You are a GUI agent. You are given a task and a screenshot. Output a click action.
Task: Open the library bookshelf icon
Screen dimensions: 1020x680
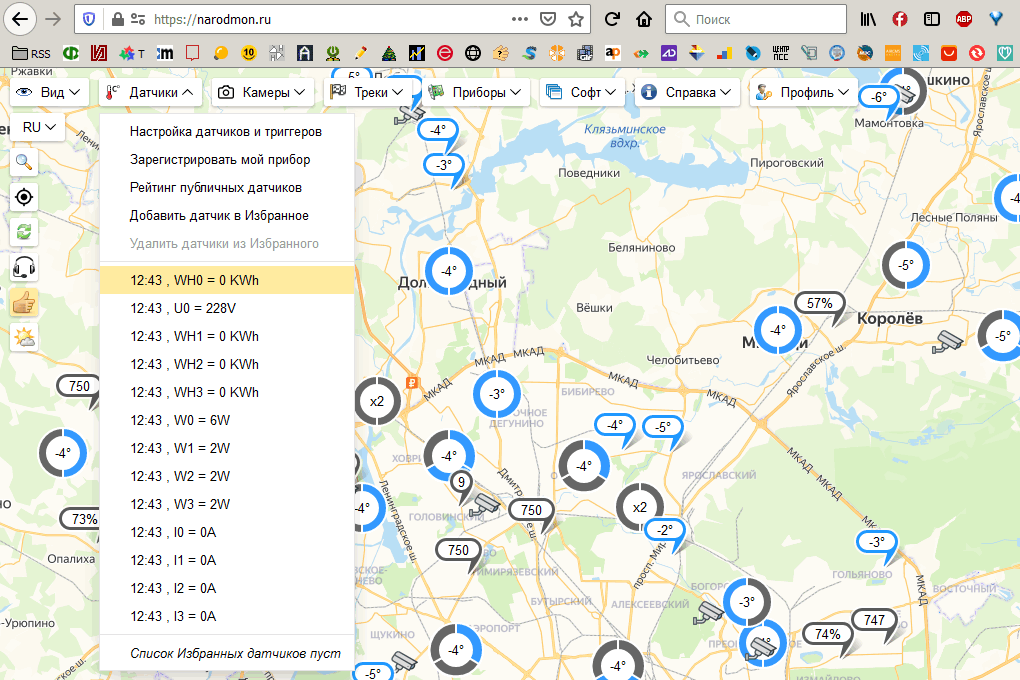click(868, 19)
